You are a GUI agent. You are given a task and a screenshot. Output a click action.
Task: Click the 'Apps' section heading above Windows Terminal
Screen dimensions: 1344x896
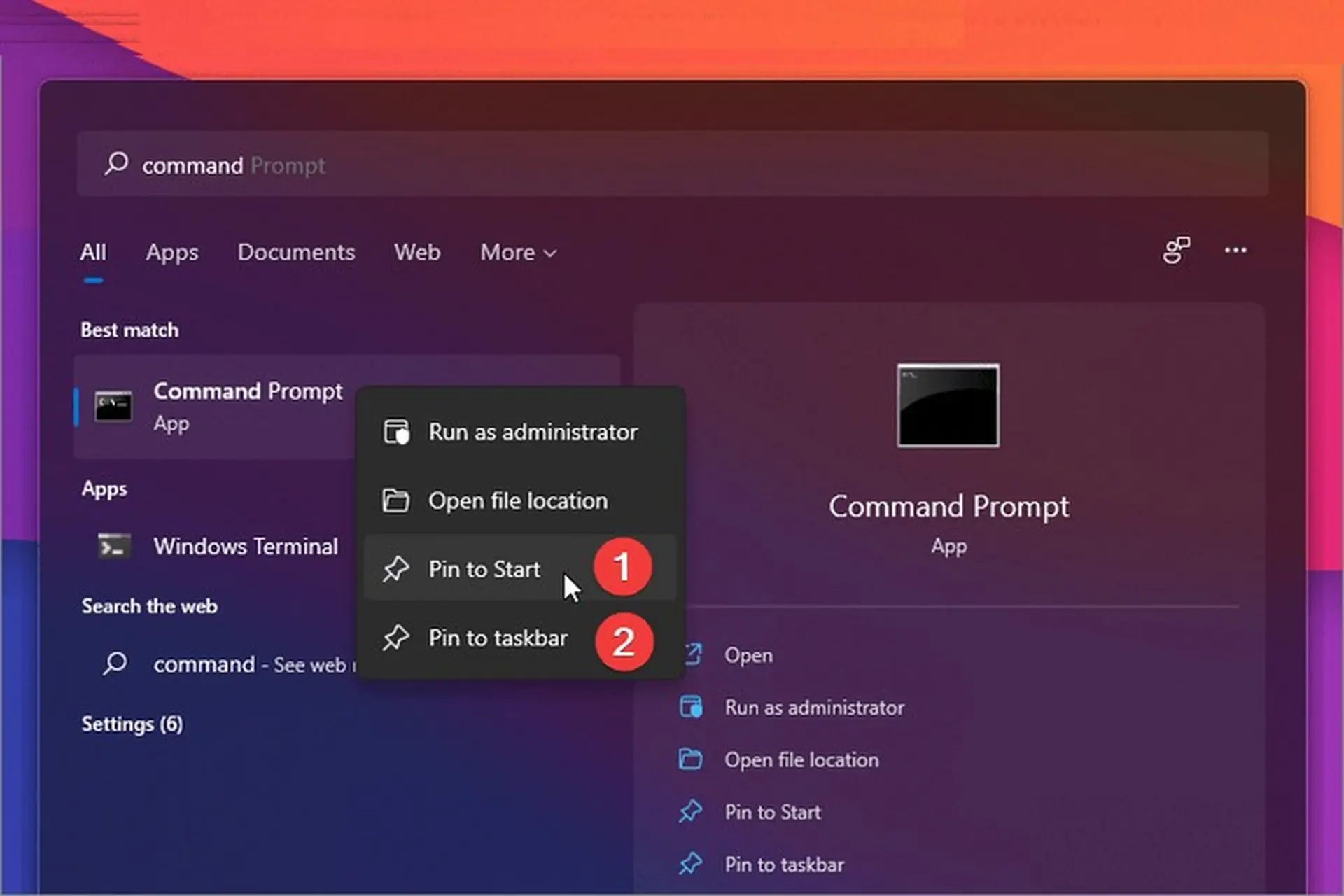(x=104, y=489)
